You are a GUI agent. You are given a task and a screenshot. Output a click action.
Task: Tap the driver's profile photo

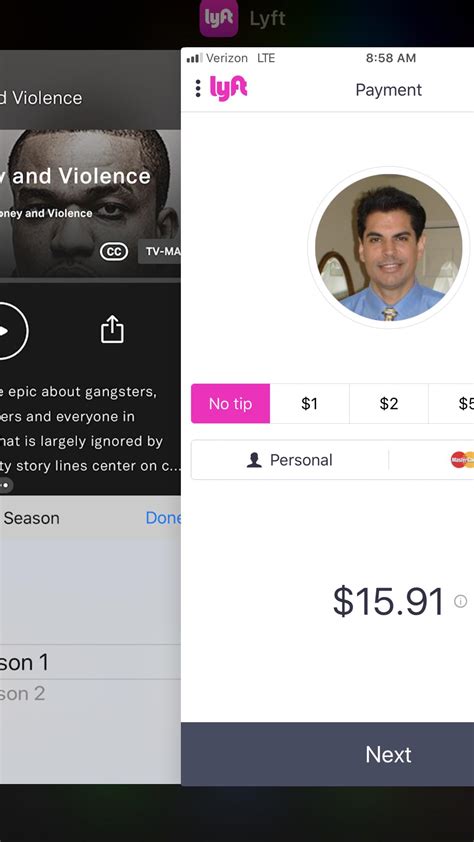(388, 247)
